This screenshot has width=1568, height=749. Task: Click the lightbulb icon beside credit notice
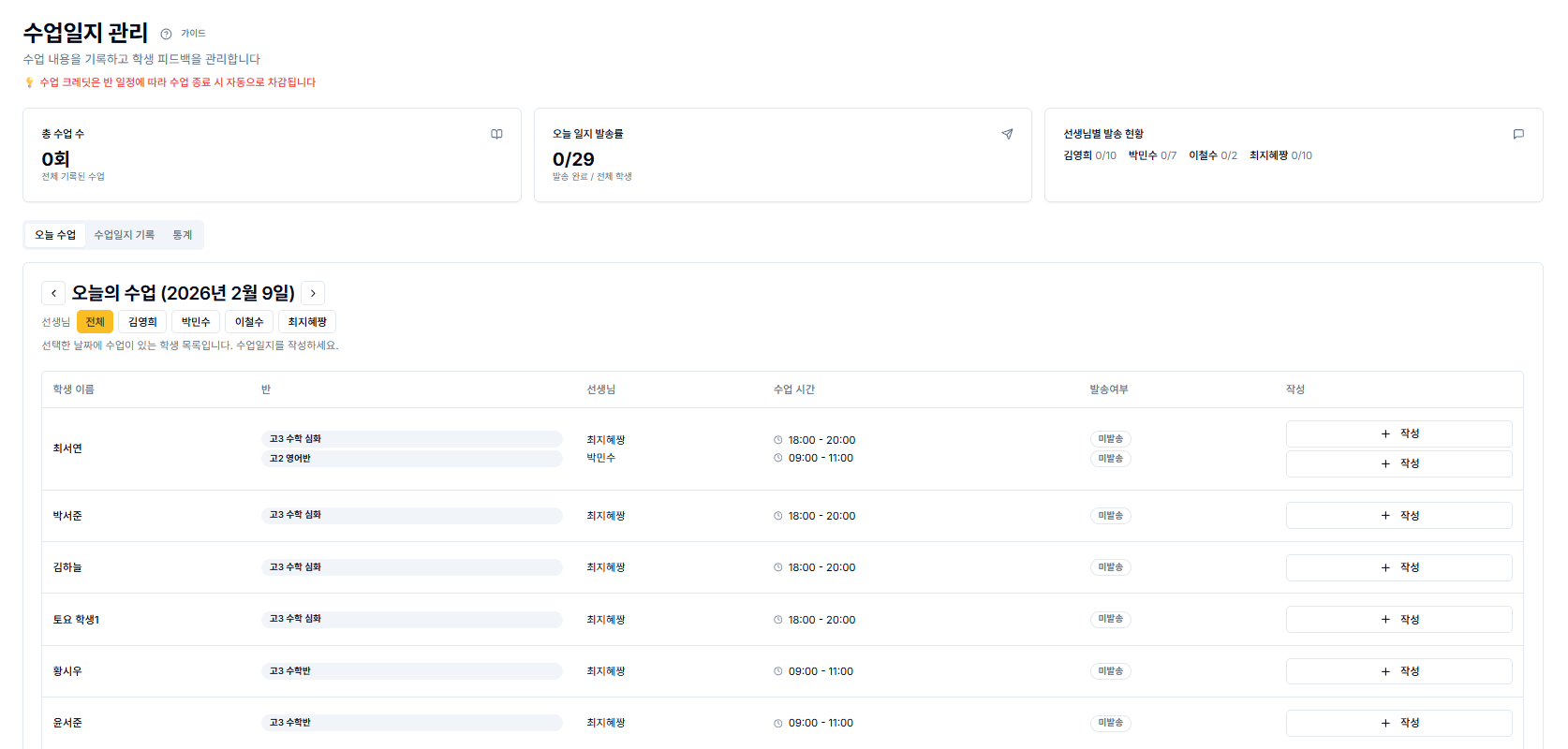[29, 82]
